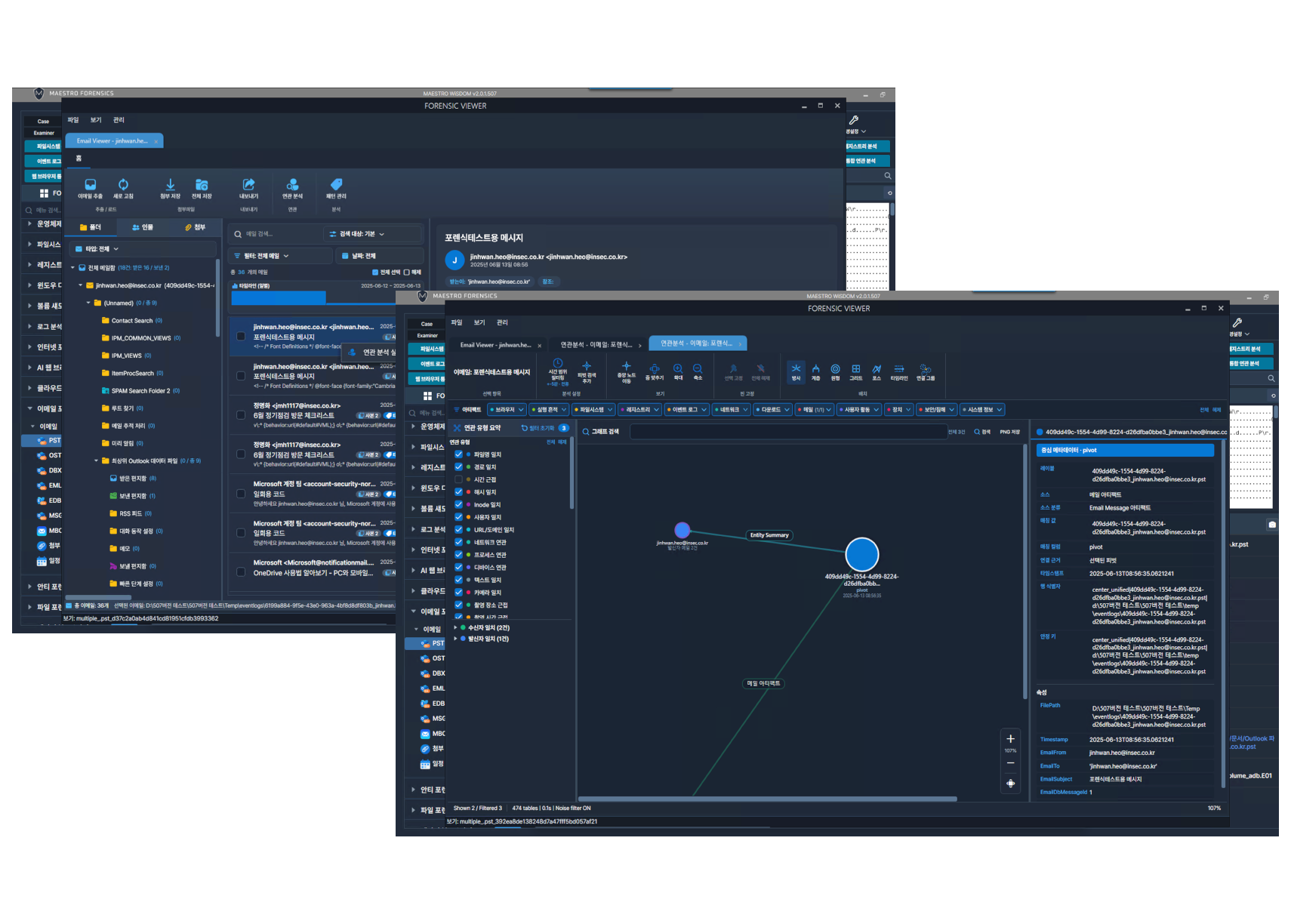Image resolution: width=1291 pixels, height=924 pixels.
Task: Uncheck the 해시 일치 checkbox
Action: (x=458, y=492)
